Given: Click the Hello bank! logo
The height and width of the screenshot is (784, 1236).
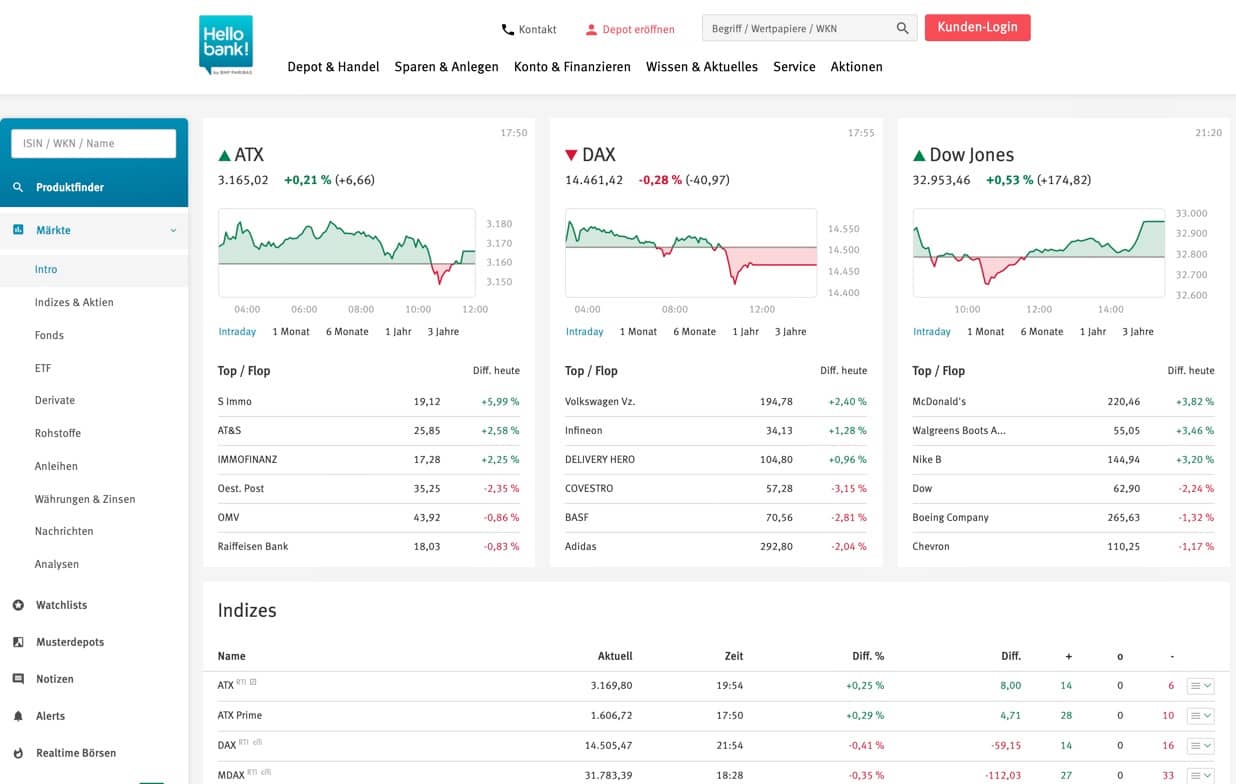Looking at the screenshot, I should coord(226,45).
